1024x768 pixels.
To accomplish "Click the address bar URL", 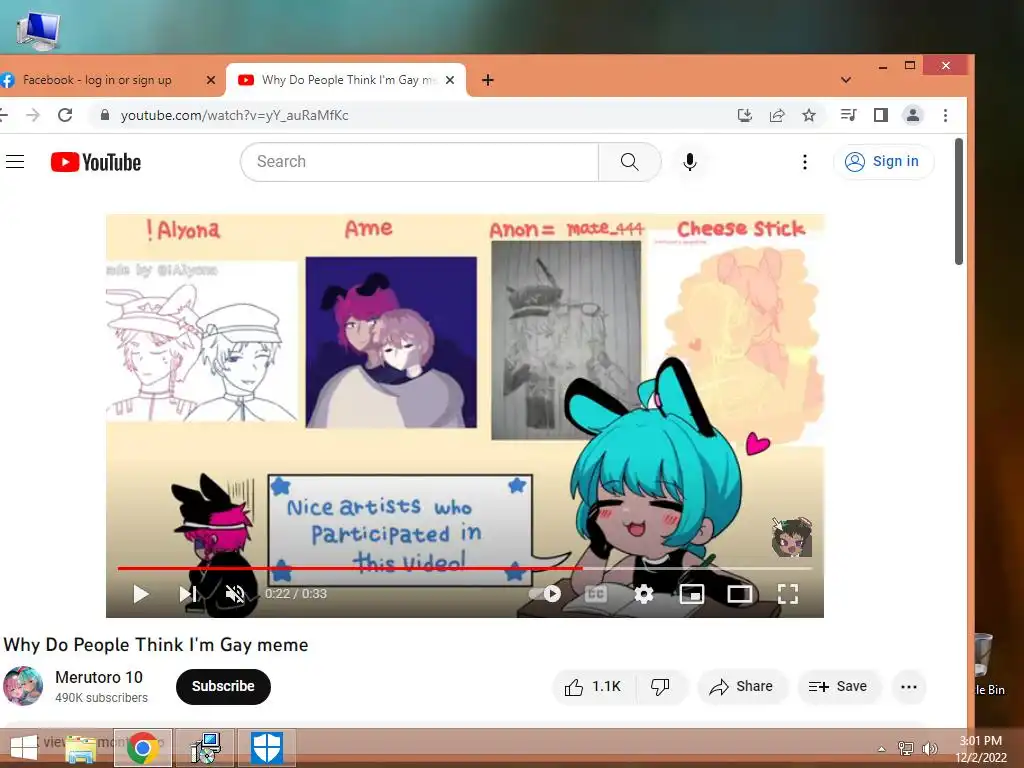I will click(234, 115).
